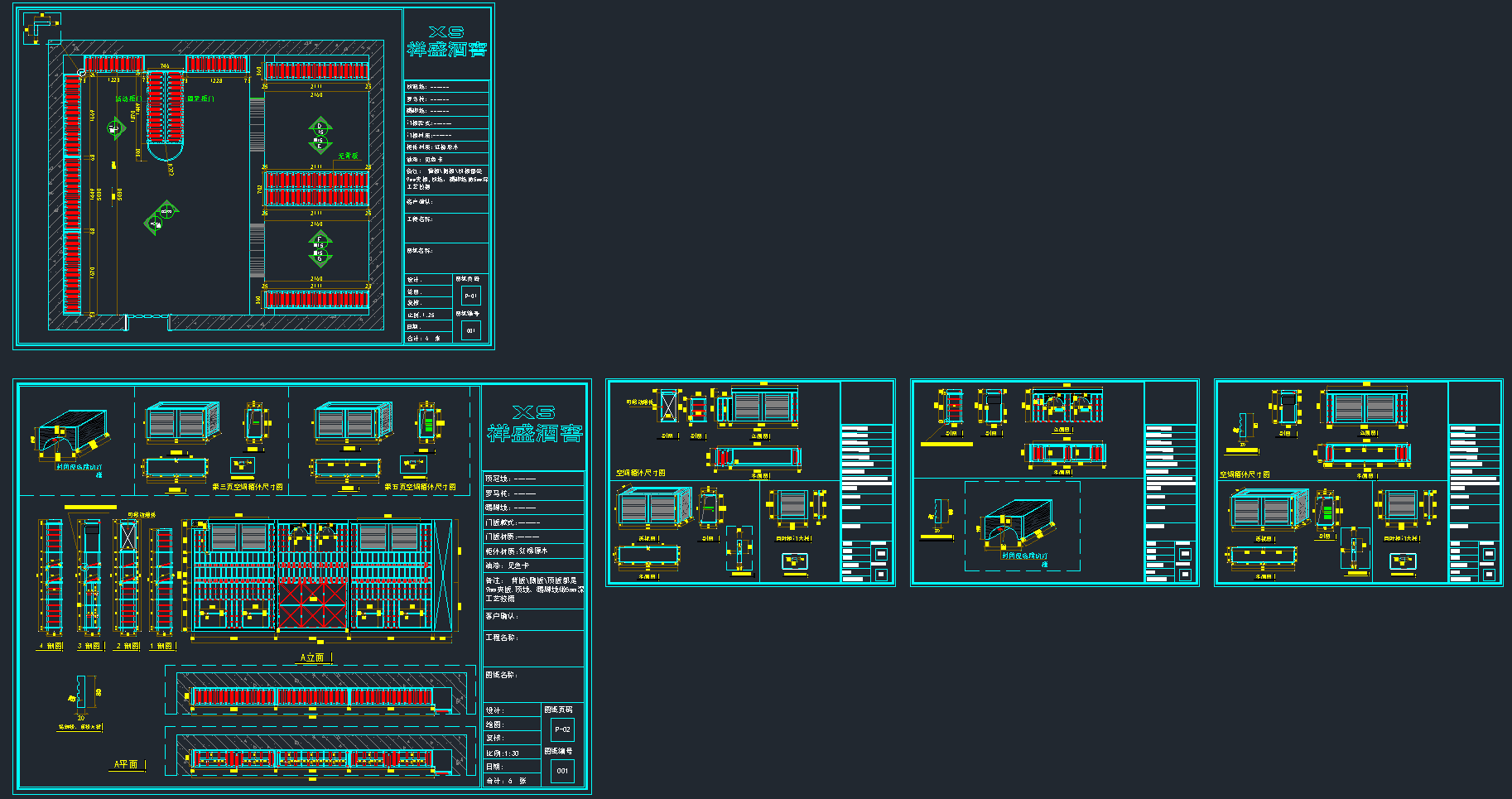Click the P-02 page number box
1512x799 pixels.
[x=562, y=729]
